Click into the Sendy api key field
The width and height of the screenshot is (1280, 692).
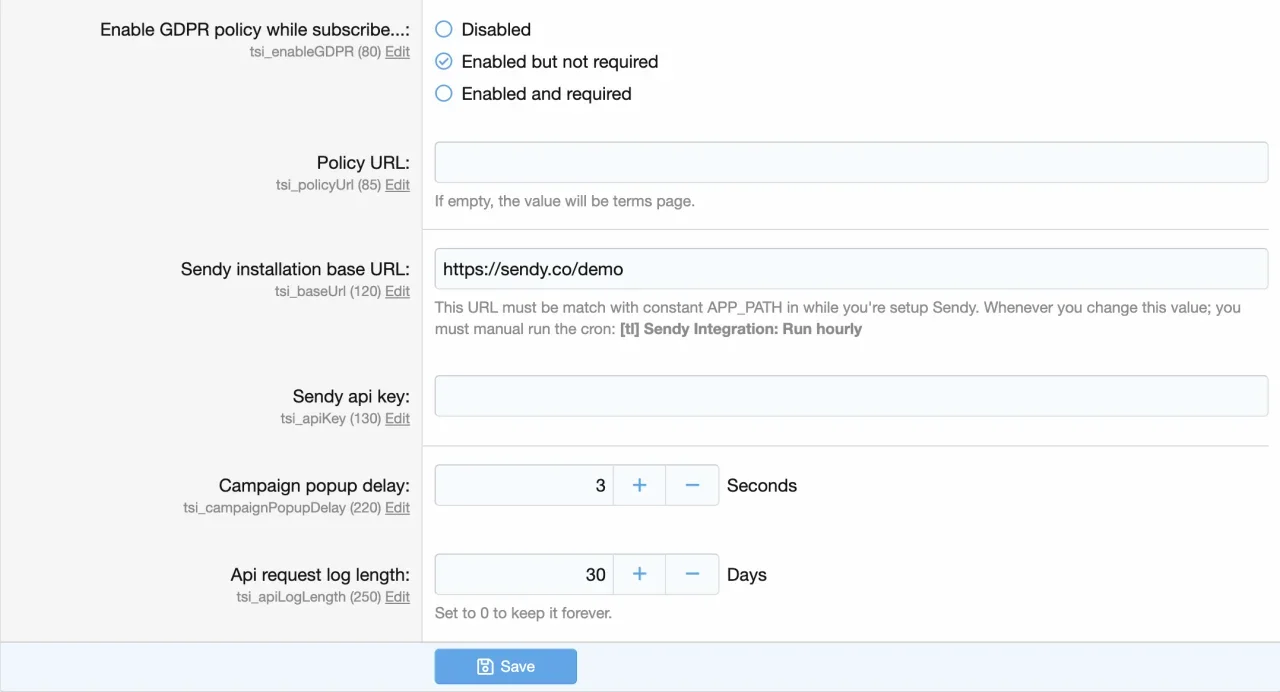point(851,396)
